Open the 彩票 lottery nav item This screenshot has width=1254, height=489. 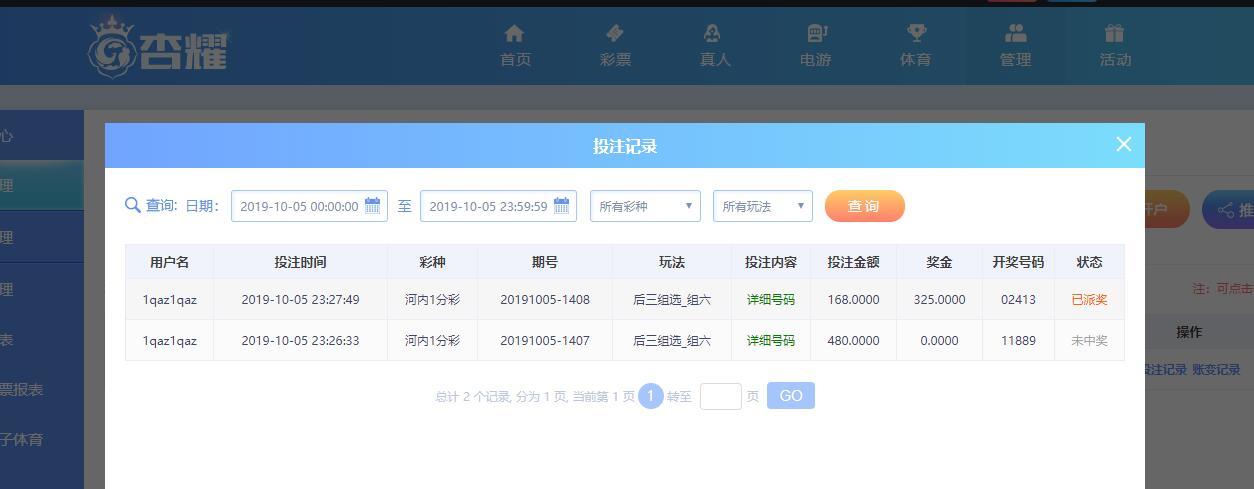615,46
